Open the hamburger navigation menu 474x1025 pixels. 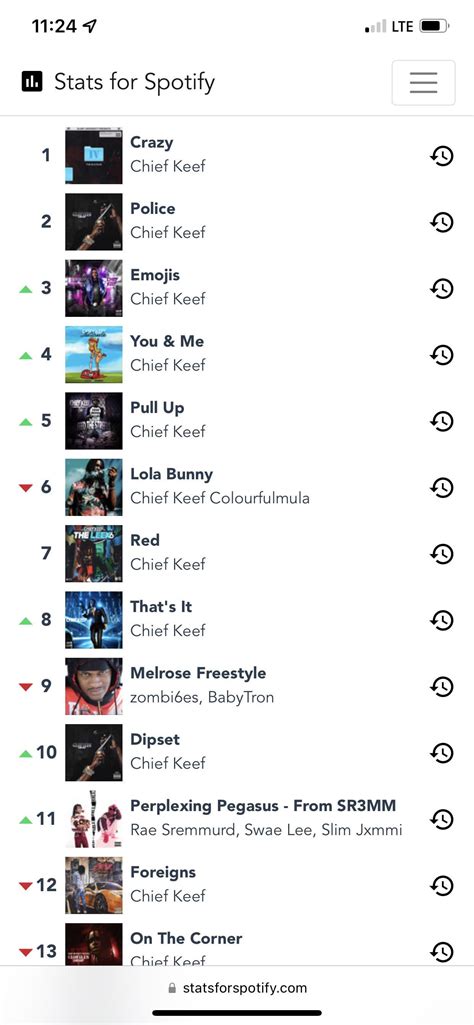423,82
